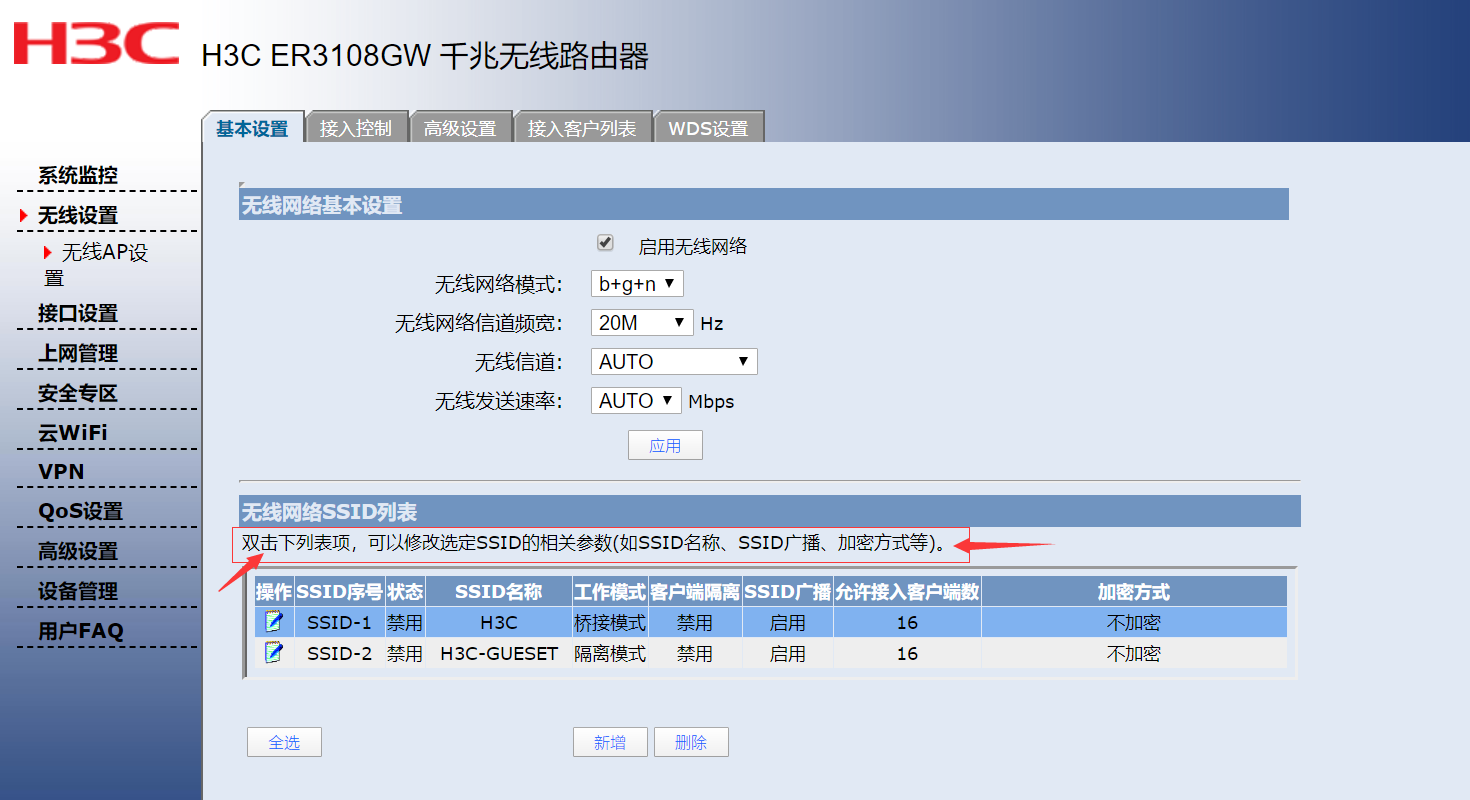The height and width of the screenshot is (800, 1470).
Task: Click the H3C SSID name cell
Action: [x=499, y=623]
